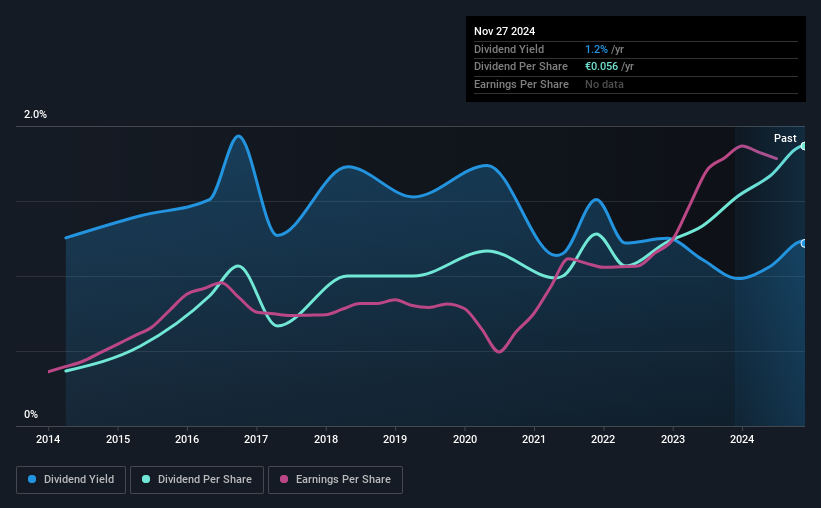Click the blue Dividend Yield legend dot
Image resolution: width=821 pixels, height=508 pixels.
click(x=32, y=479)
